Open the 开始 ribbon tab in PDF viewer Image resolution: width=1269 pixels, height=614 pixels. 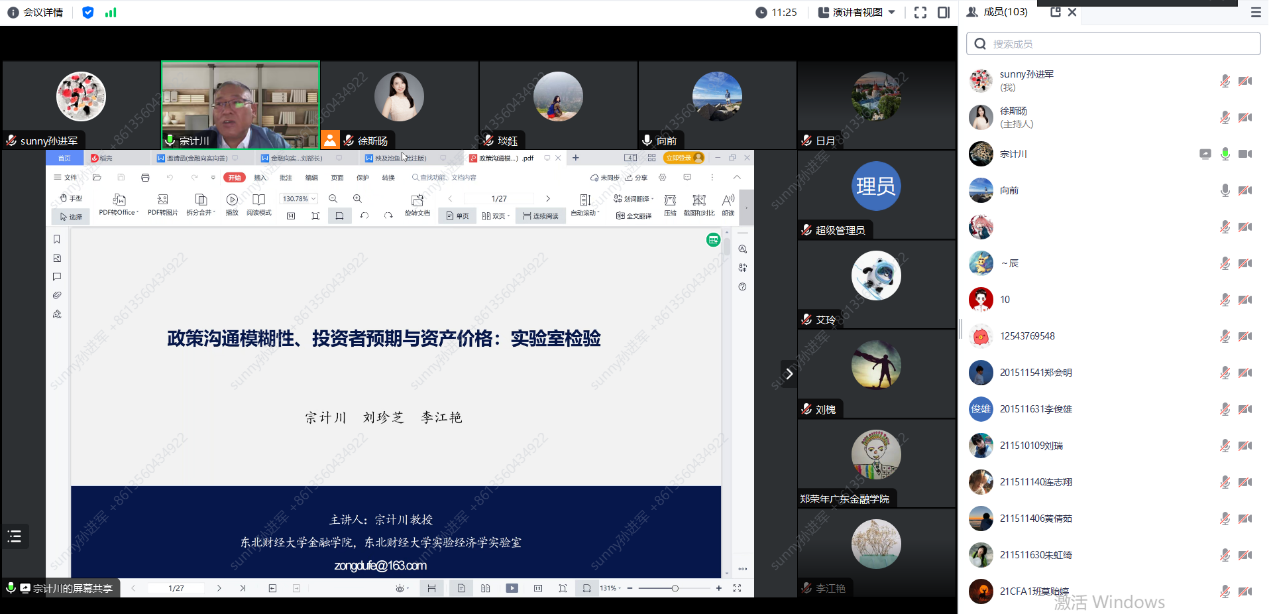point(234,177)
